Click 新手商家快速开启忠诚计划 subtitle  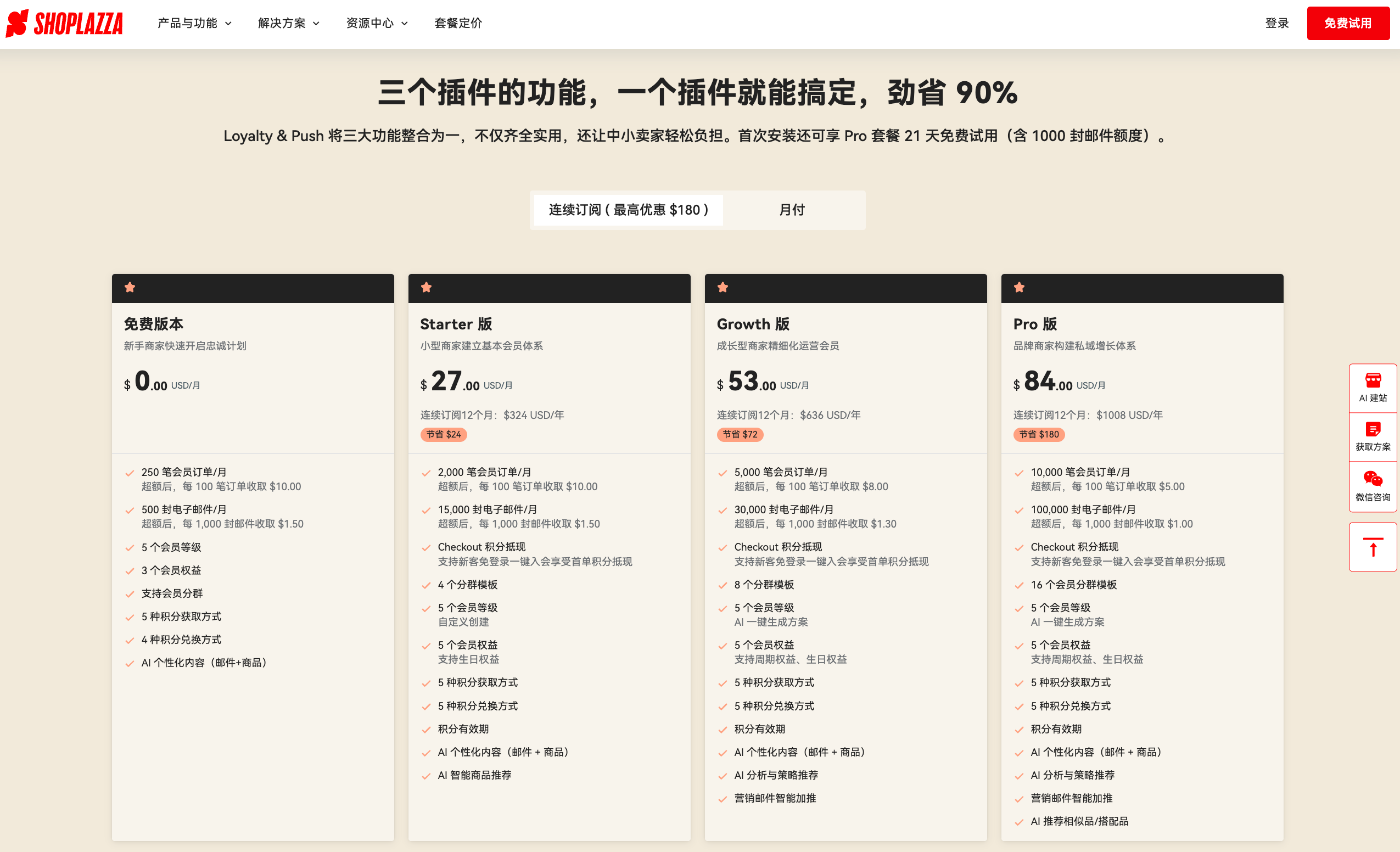(184, 346)
